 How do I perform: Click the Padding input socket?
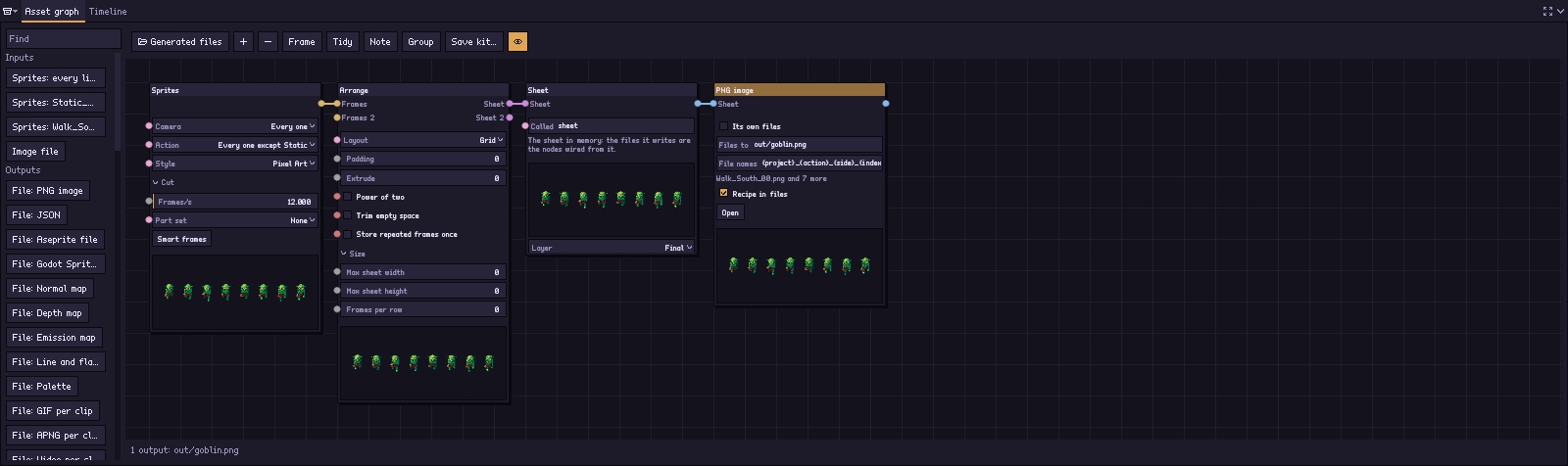click(x=337, y=159)
